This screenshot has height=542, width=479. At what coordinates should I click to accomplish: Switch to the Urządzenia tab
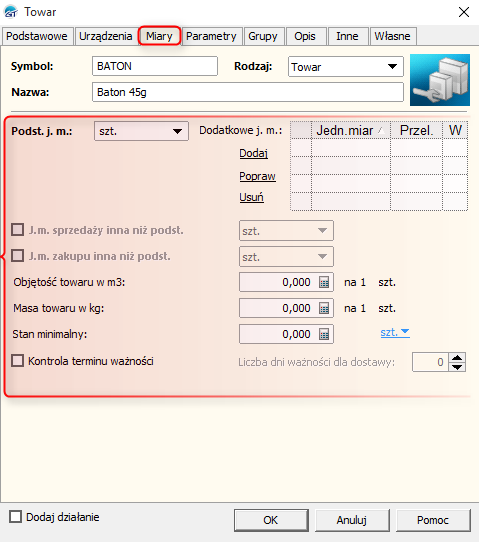pos(106,36)
